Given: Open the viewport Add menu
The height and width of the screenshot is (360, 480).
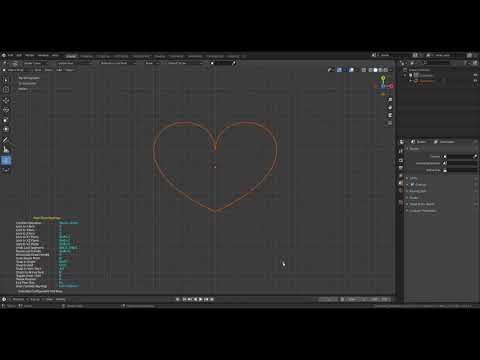Looking at the screenshot, I should (x=59, y=70).
